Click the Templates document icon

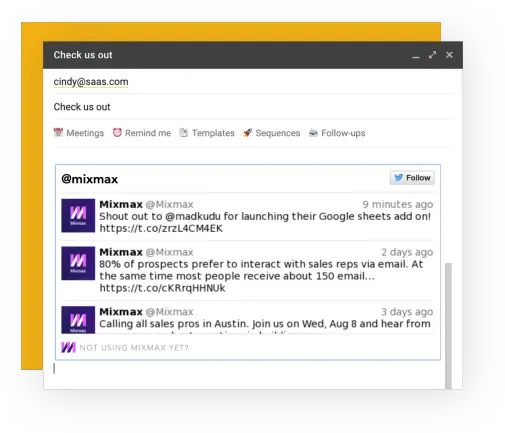[184, 132]
